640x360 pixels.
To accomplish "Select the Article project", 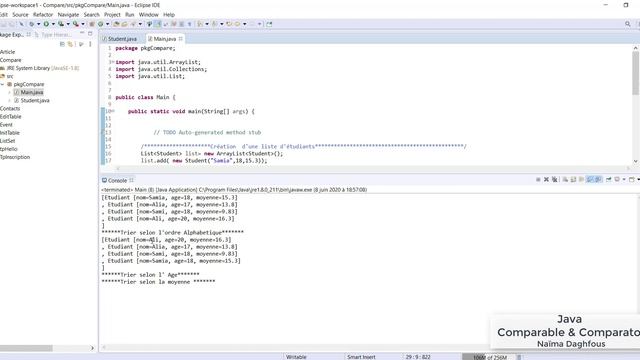I will 7,52.
